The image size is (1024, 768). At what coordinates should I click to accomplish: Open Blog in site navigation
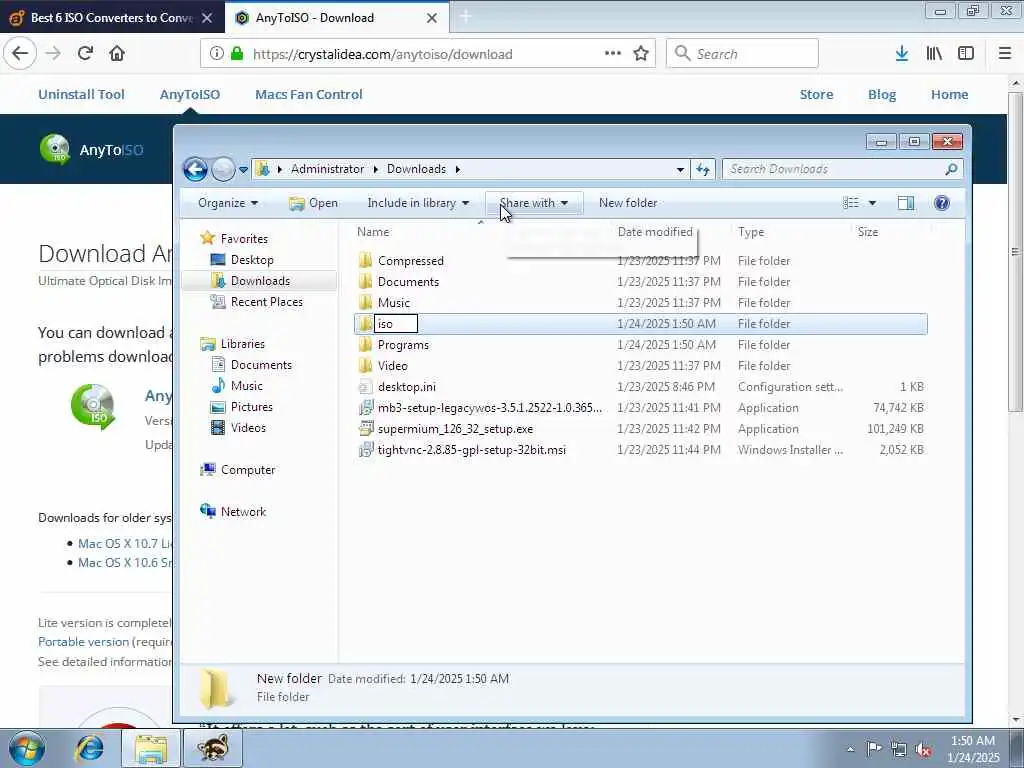(882, 94)
